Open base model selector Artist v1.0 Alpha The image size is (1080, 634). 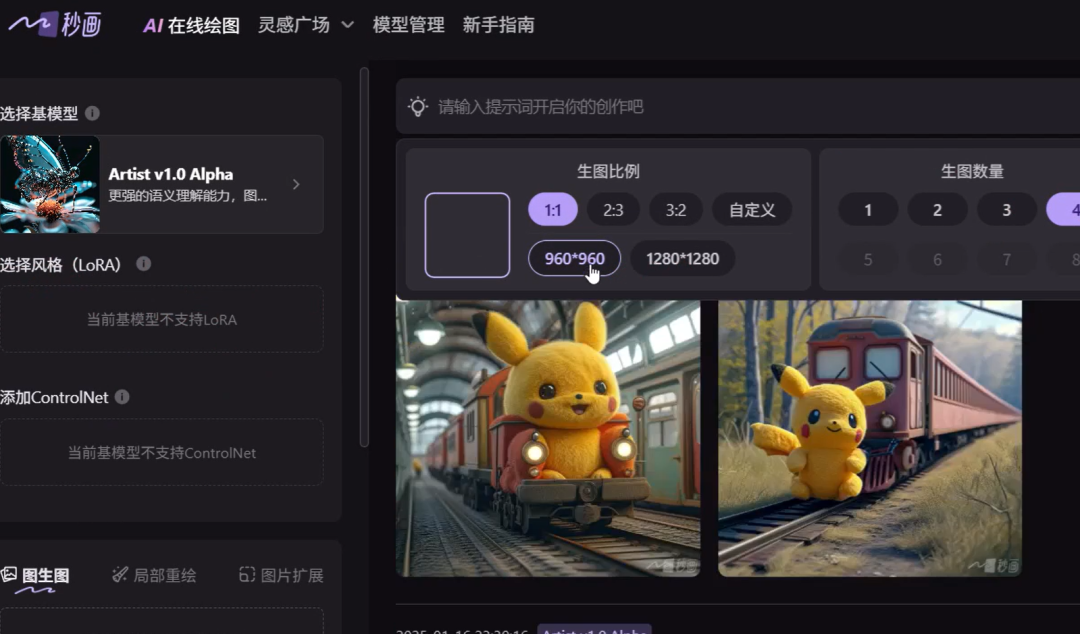pyautogui.click(x=162, y=184)
